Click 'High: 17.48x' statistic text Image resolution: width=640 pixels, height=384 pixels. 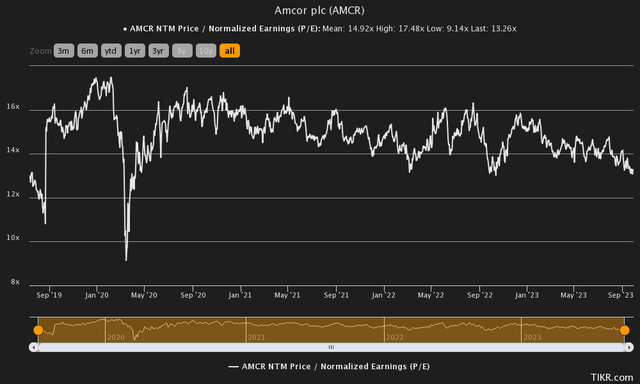click(x=400, y=29)
